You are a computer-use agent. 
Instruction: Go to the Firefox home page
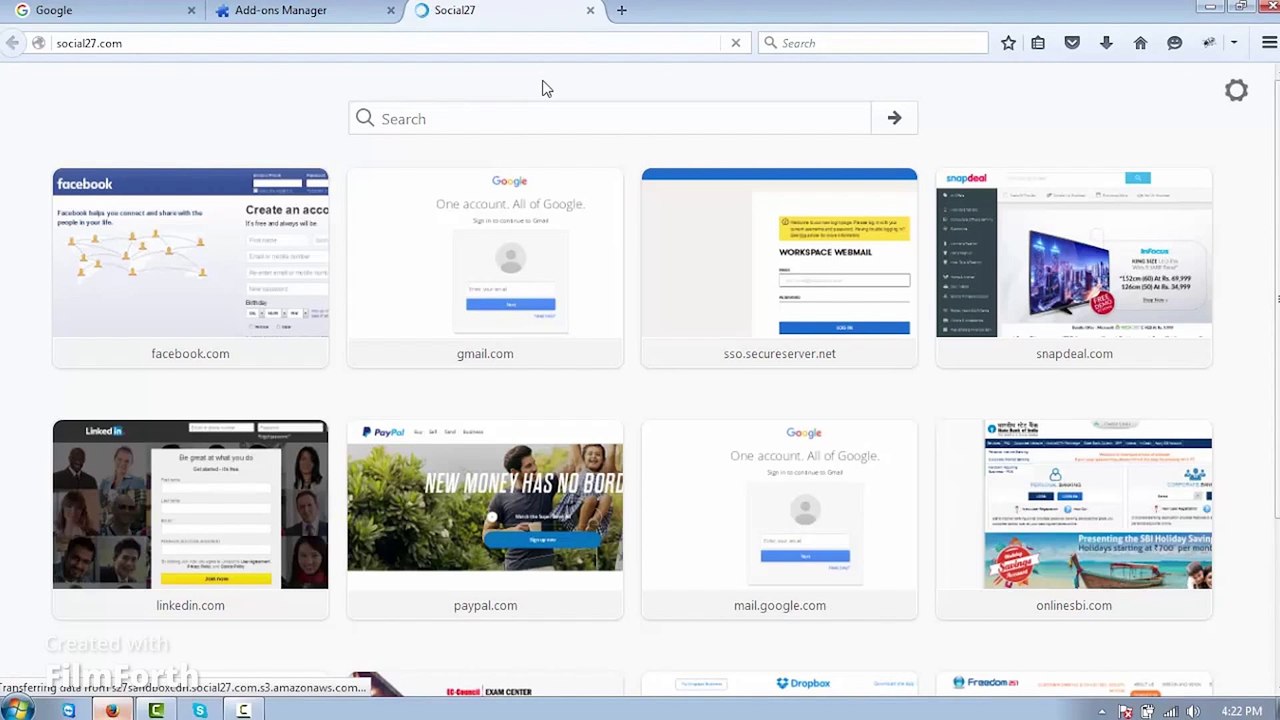(x=1140, y=43)
